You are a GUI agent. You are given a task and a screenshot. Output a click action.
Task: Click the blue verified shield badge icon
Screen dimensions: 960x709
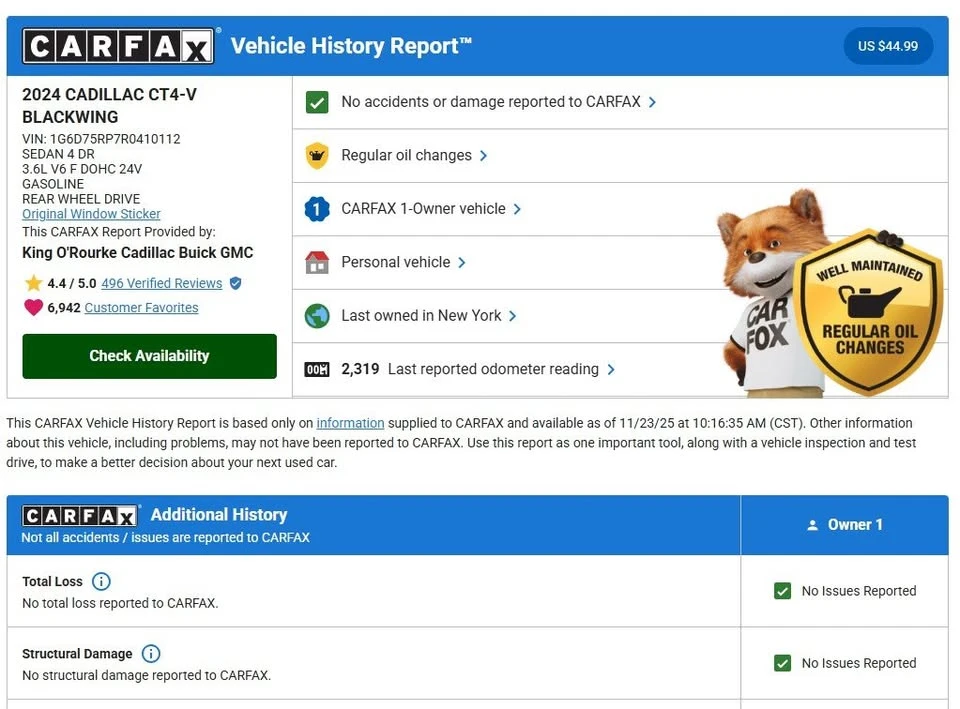coord(236,283)
